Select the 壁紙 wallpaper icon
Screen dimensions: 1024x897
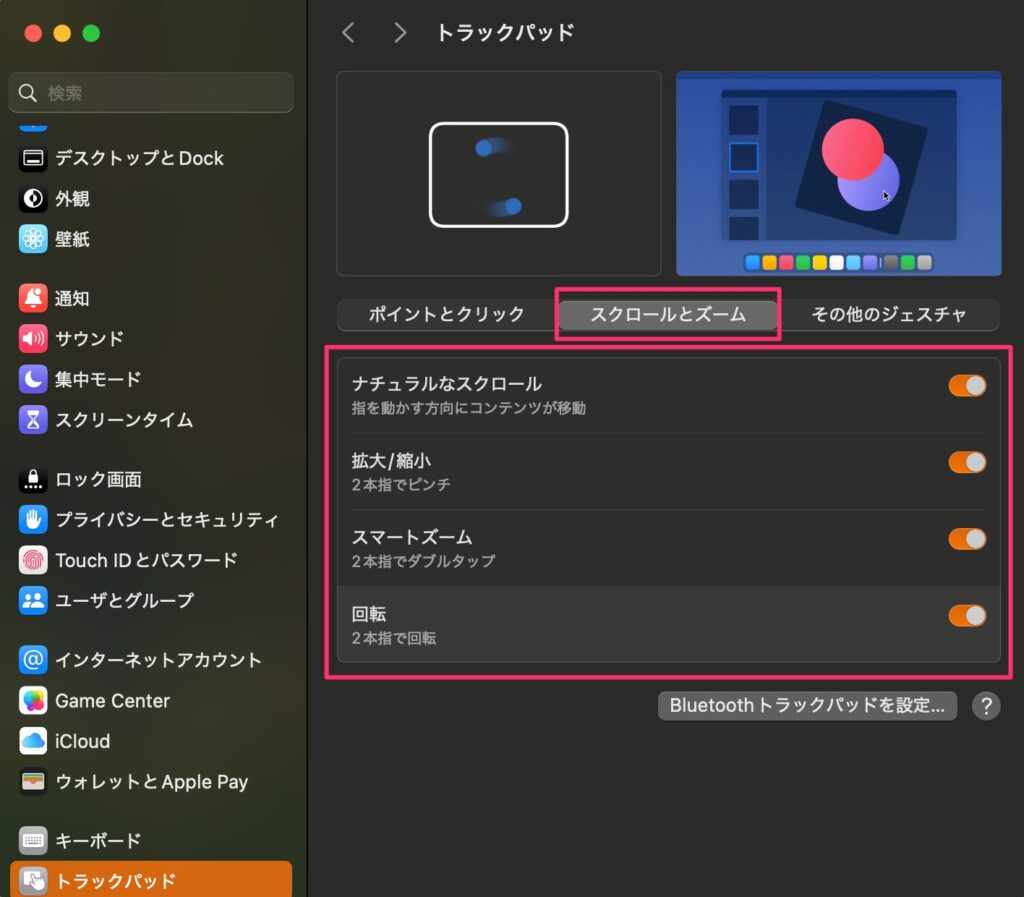(x=33, y=239)
